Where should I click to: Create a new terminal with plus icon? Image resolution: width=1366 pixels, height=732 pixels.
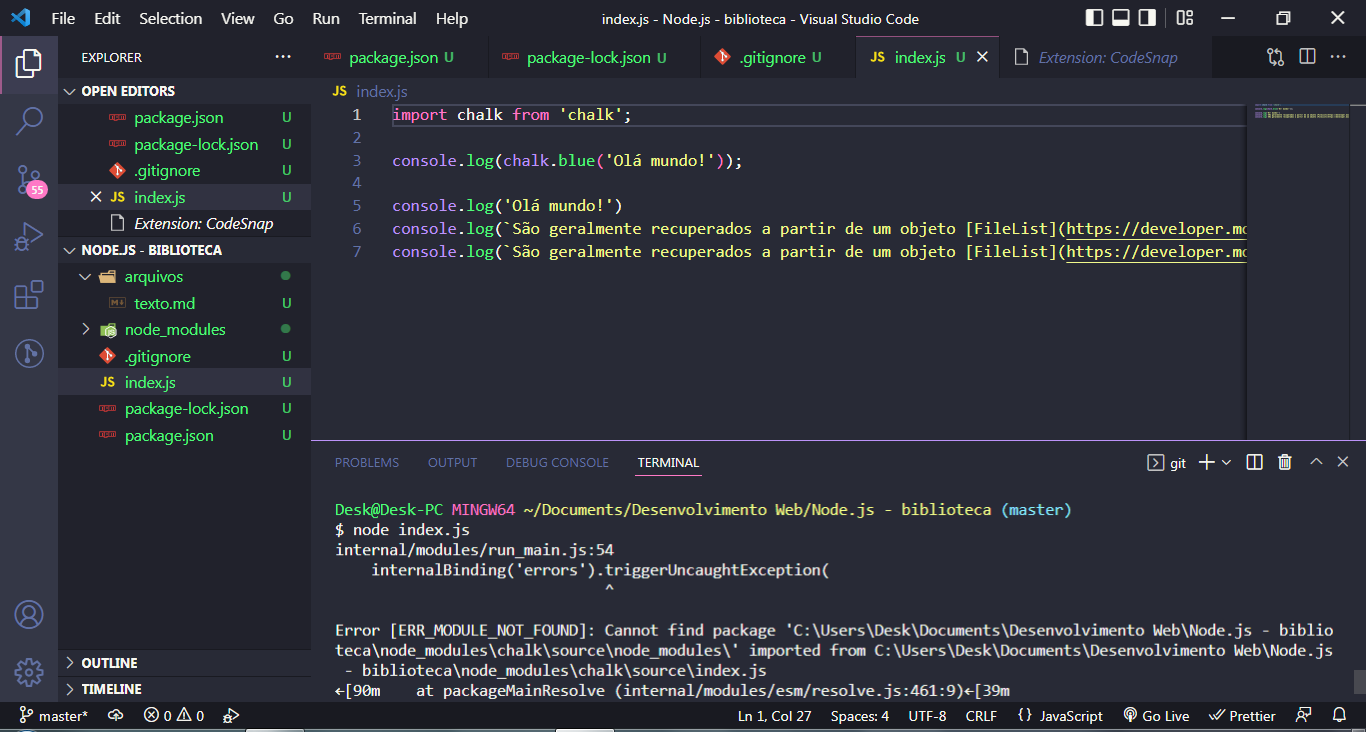click(1206, 462)
